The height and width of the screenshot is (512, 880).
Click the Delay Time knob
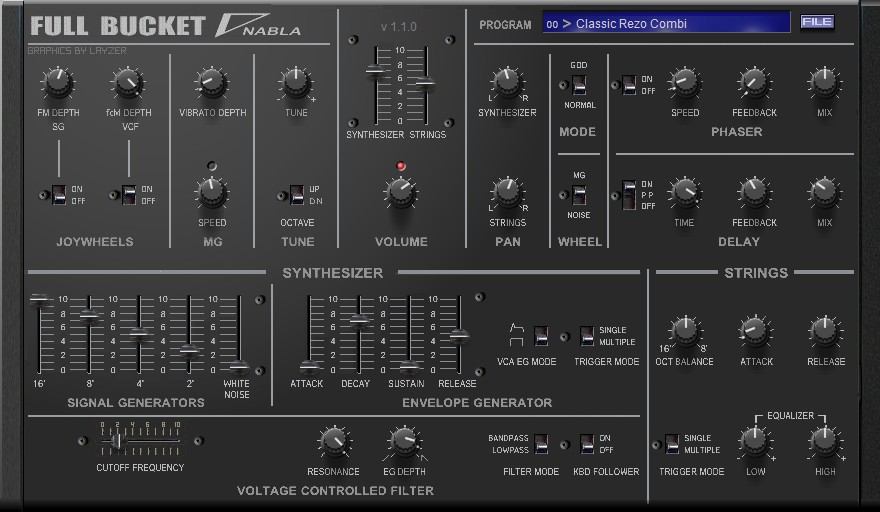(x=684, y=191)
